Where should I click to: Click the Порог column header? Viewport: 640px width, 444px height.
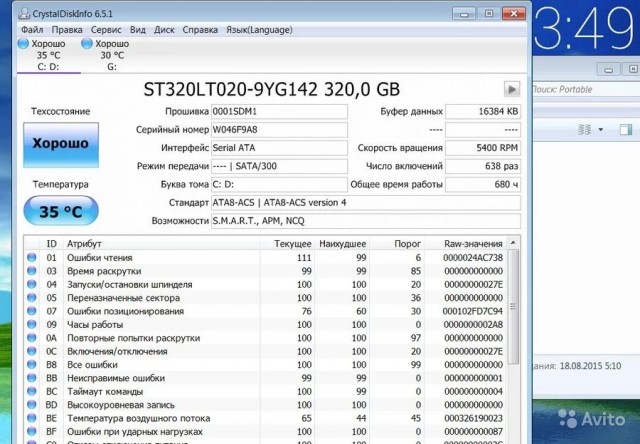point(397,244)
